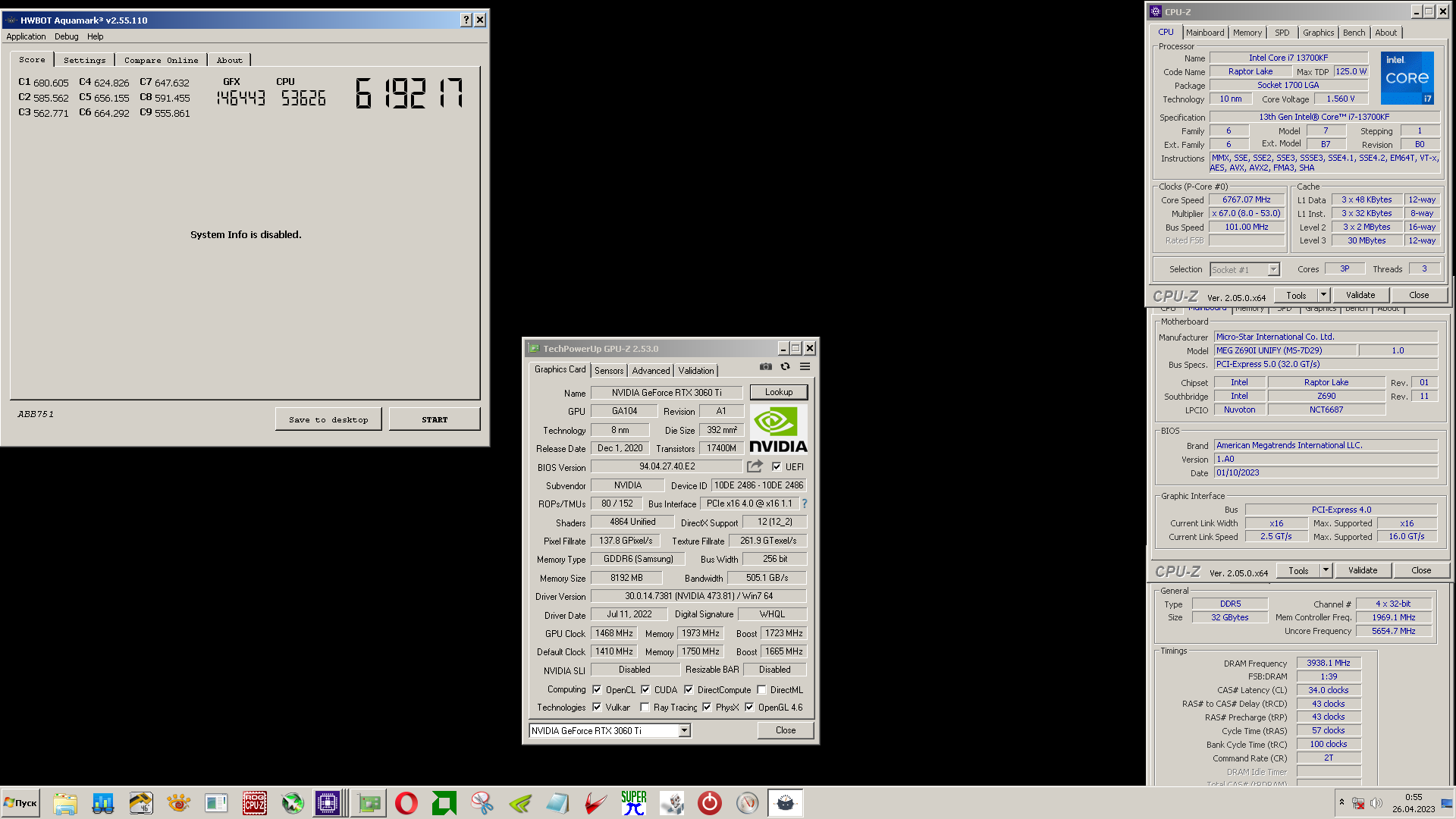This screenshot has height=819, width=1456.
Task: Click the Aquamark total score 619217
Action: (409, 94)
